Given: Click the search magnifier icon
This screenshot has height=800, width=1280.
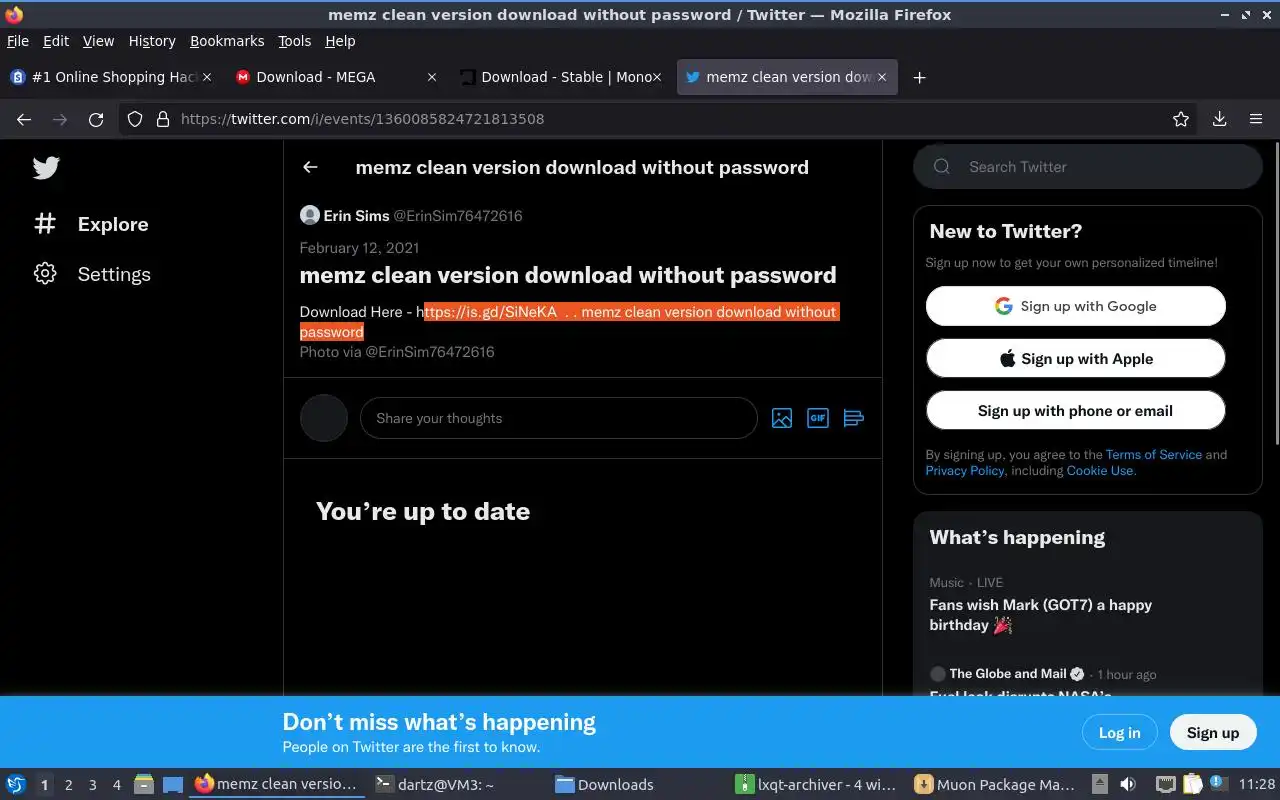Looking at the screenshot, I should click(942, 167).
